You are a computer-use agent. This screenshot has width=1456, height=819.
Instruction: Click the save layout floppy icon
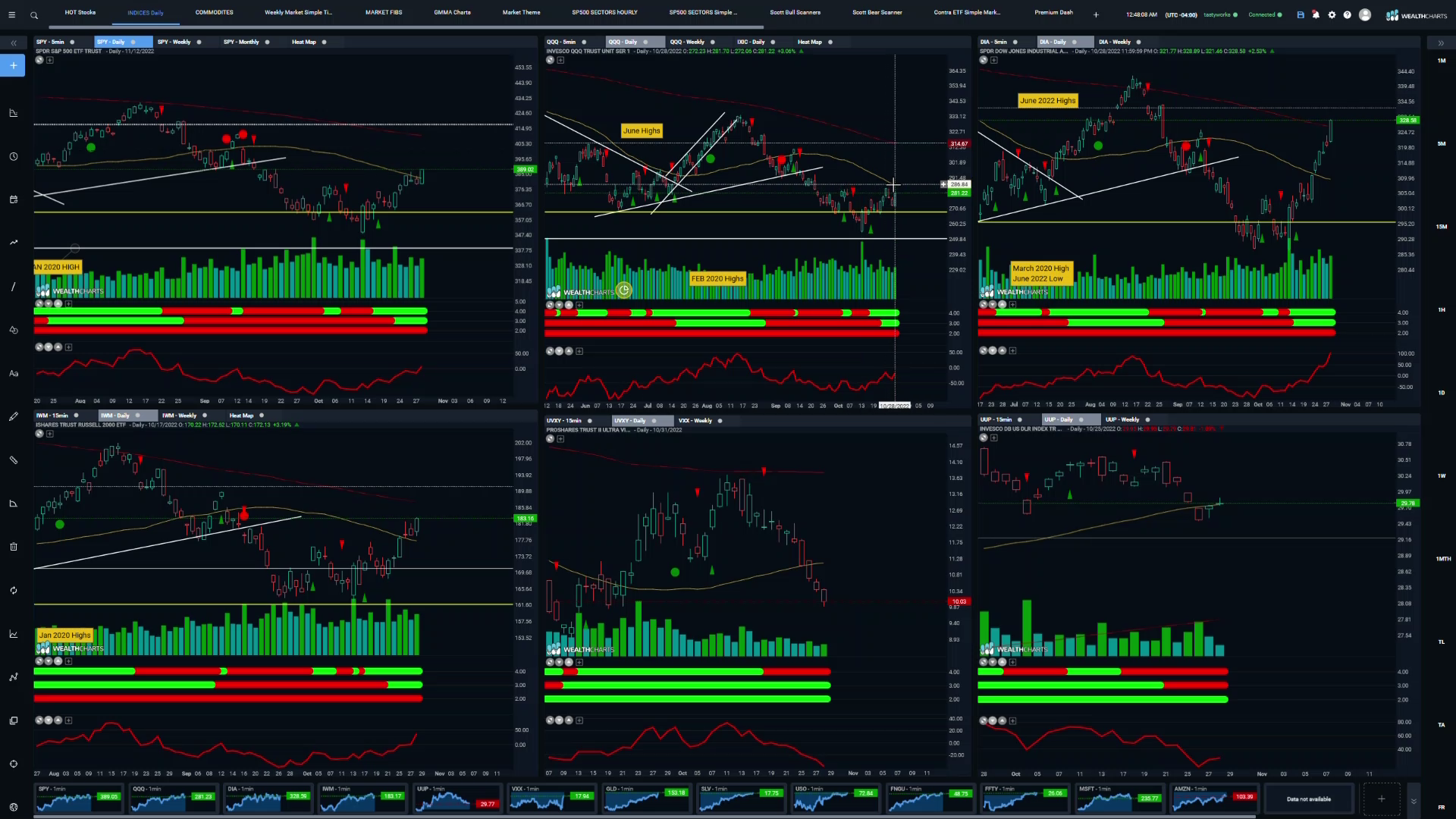(x=1301, y=14)
